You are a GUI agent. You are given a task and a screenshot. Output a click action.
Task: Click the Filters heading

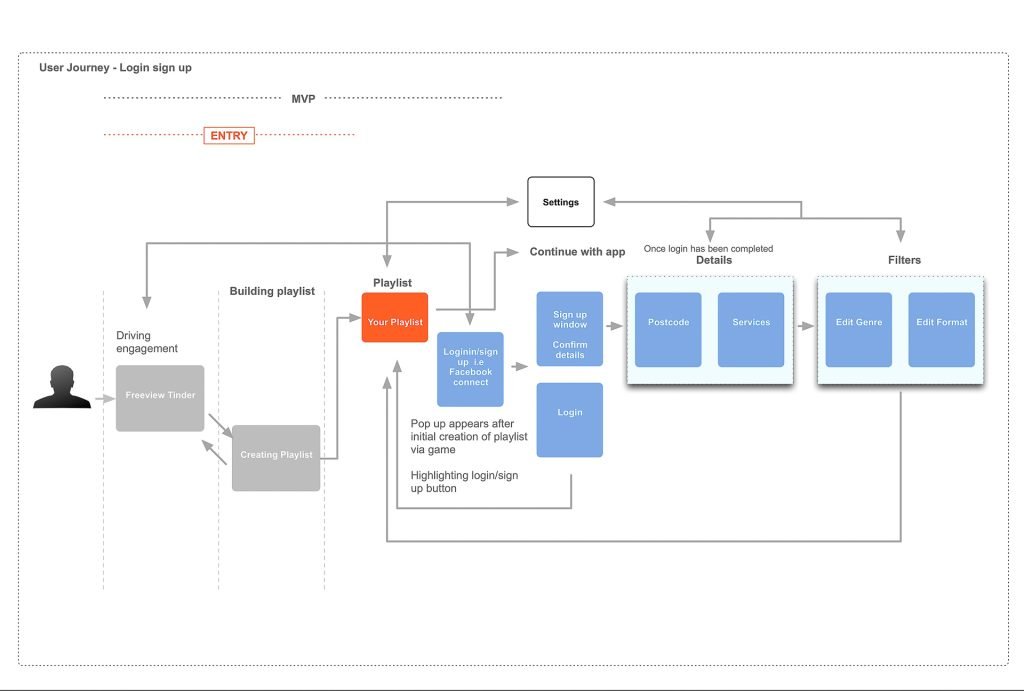(903, 260)
